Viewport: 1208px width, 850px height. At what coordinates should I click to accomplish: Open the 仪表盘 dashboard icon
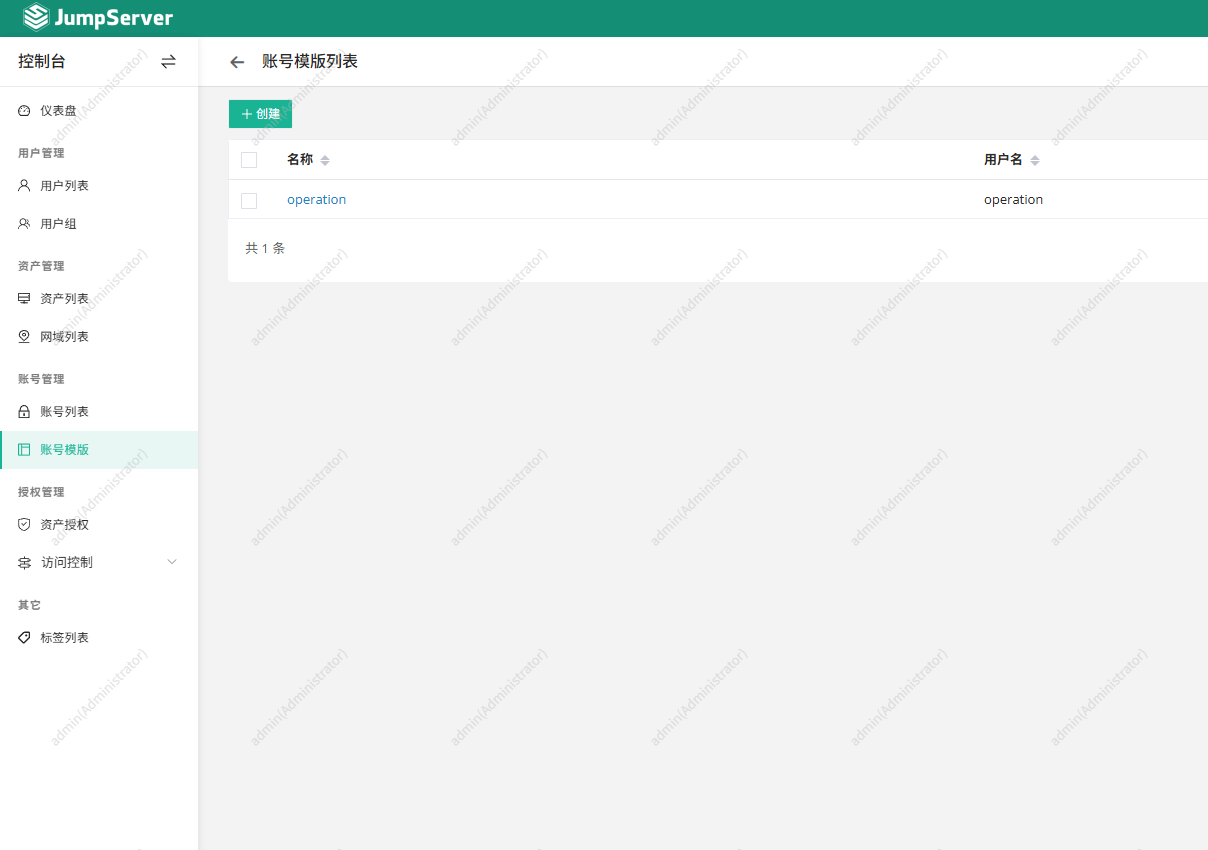pyautogui.click(x=23, y=111)
